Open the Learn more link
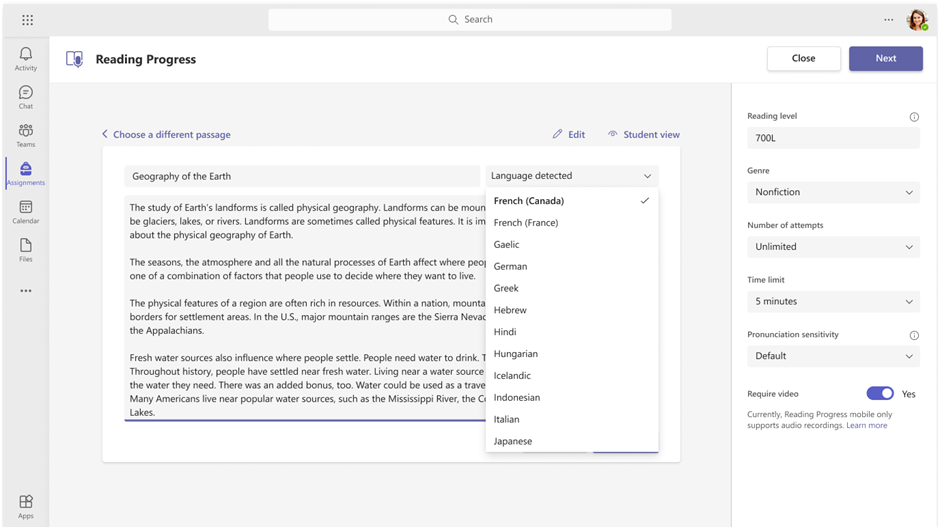Image resolution: width=940 pixels, height=529 pixels. tap(866, 425)
